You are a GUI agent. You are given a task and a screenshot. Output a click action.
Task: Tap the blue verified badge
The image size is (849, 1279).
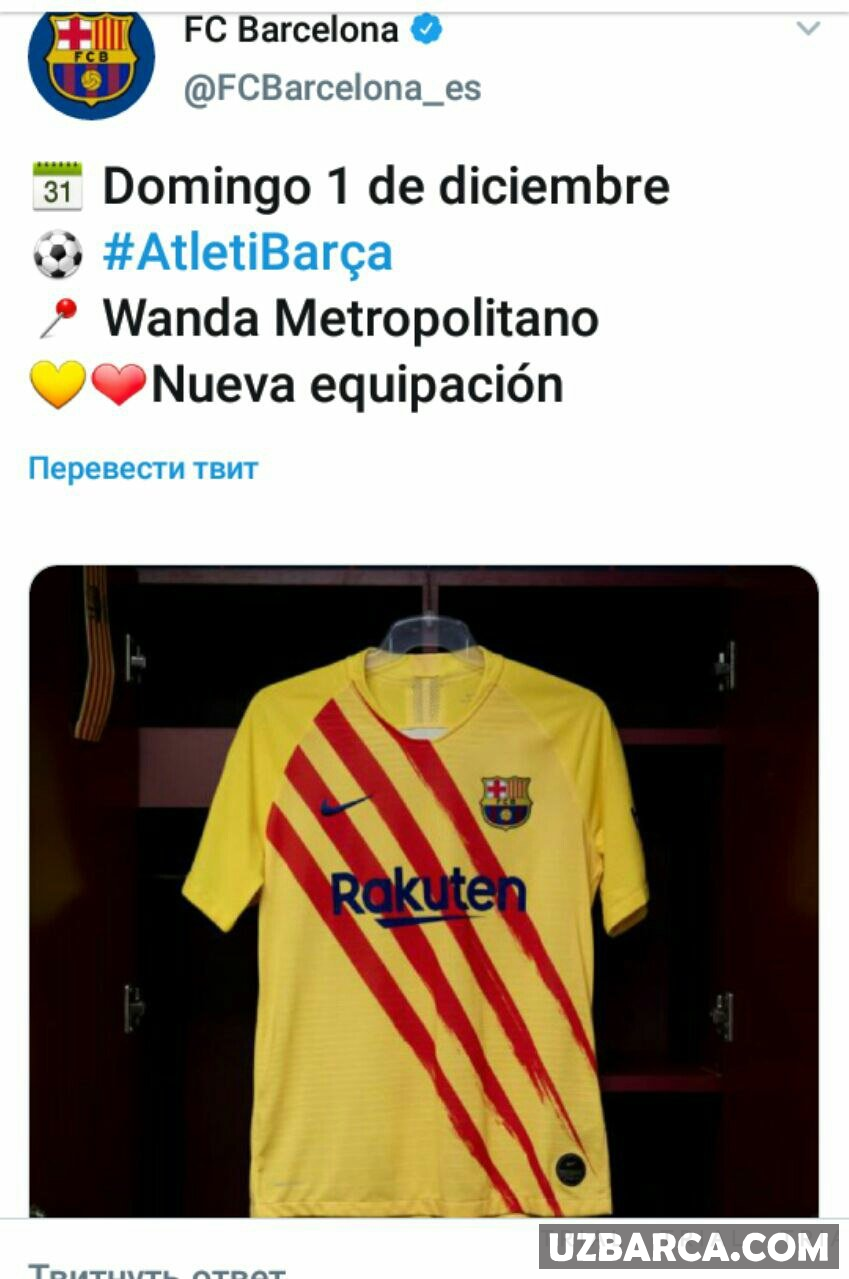(x=429, y=31)
